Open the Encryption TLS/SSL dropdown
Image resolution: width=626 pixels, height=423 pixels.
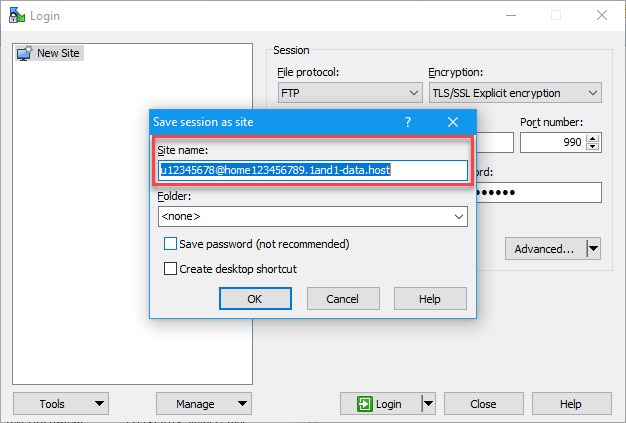(593, 93)
